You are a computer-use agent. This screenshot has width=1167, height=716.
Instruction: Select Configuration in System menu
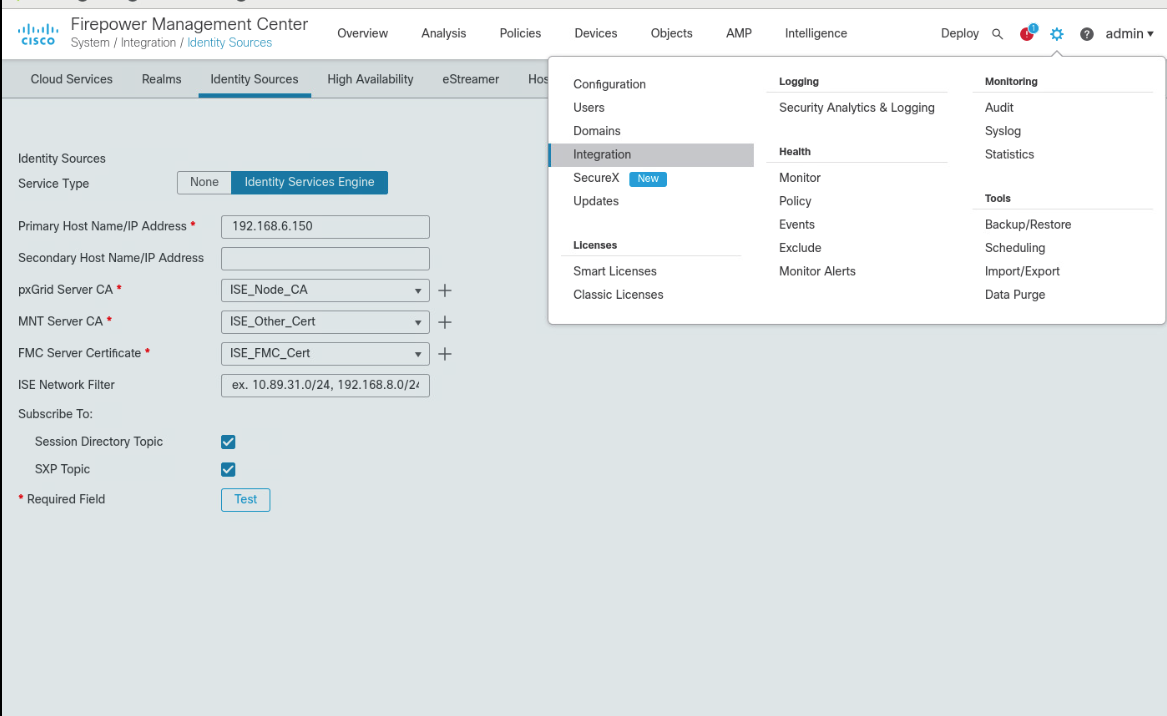click(x=610, y=84)
